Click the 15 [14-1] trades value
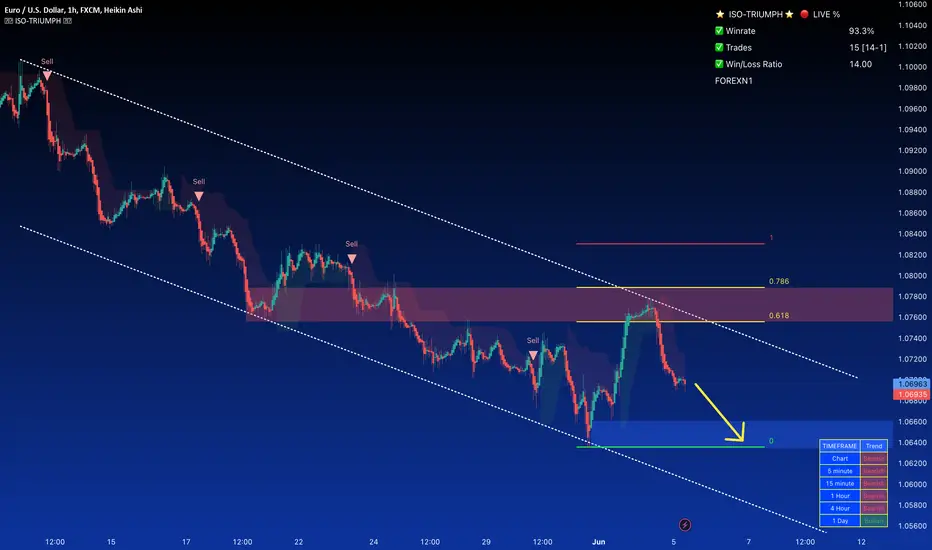Screen dimensions: 932x550 click(867, 48)
